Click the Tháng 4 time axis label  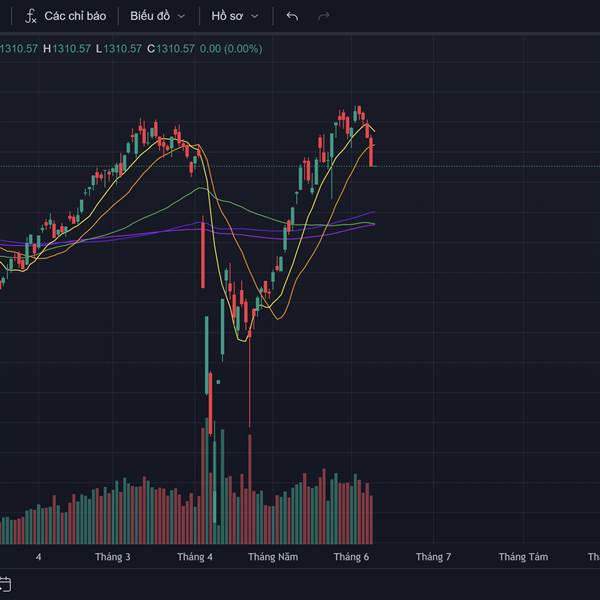coord(195,557)
